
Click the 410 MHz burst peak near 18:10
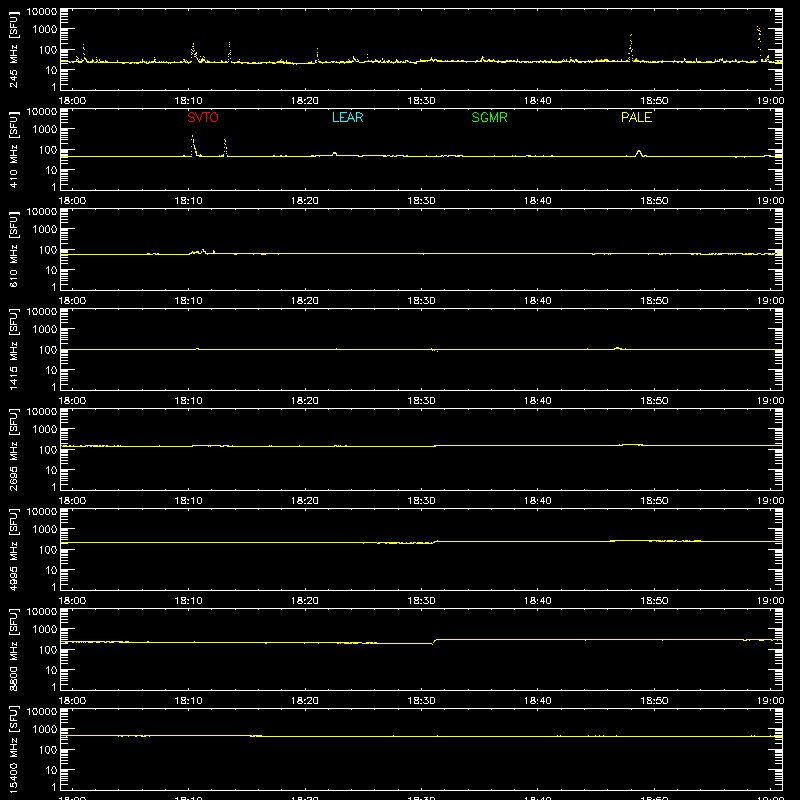[x=193, y=145]
